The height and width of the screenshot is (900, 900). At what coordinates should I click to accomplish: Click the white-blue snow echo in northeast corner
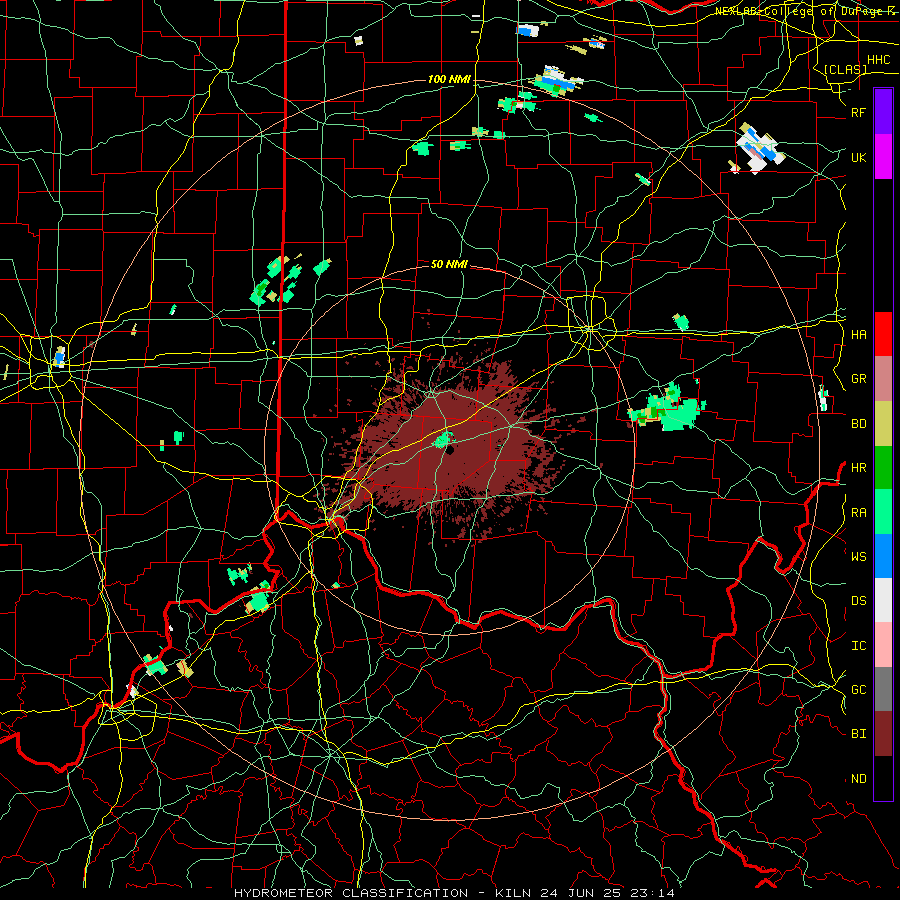tap(759, 148)
